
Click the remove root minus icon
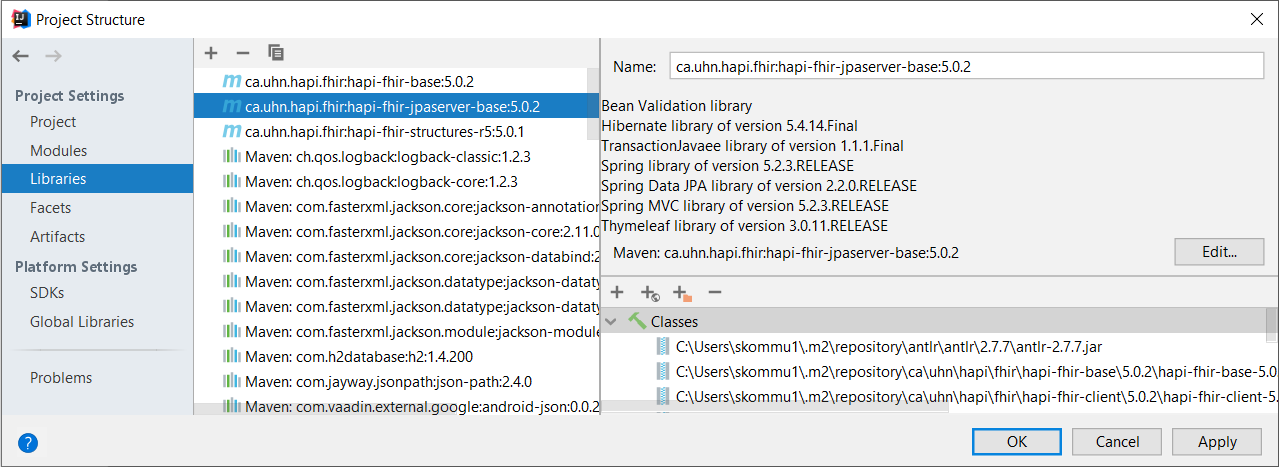point(714,292)
